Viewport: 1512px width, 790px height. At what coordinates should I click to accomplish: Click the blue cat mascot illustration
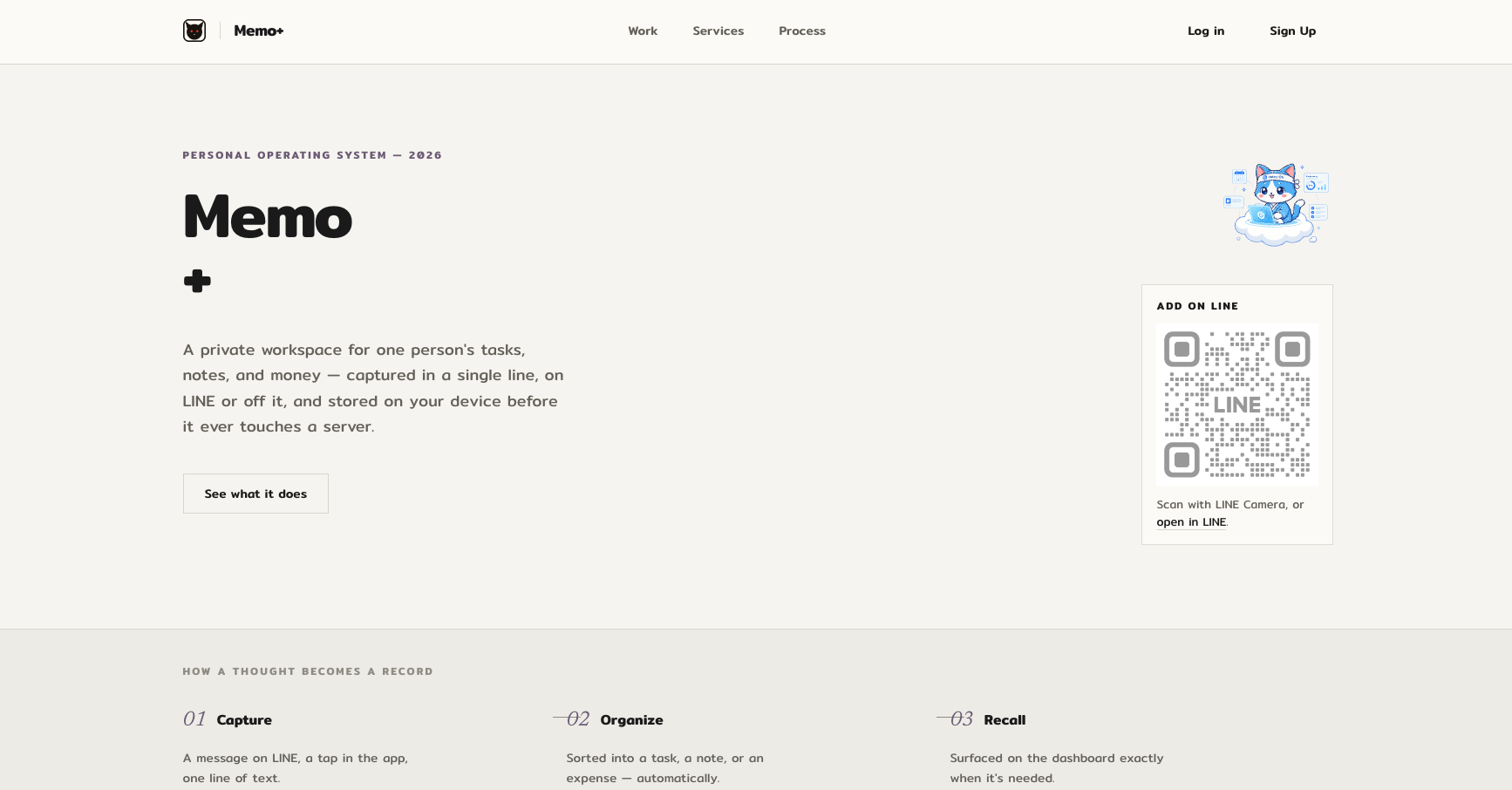(x=1277, y=204)
